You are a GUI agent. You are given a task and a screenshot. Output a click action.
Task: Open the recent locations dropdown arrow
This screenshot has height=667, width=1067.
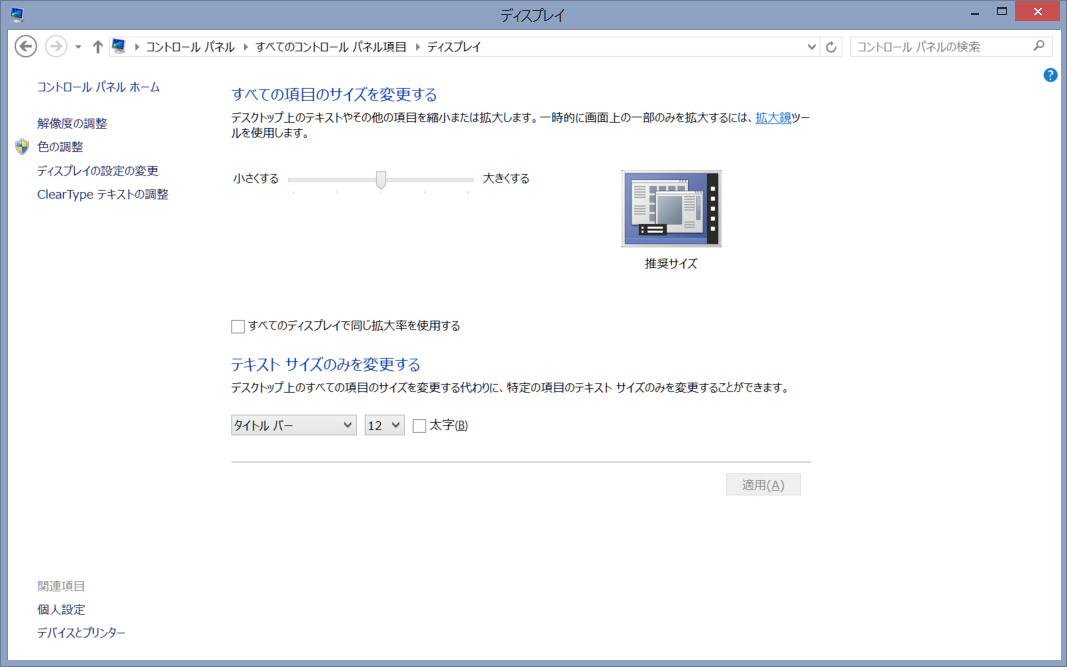[78, 47]
